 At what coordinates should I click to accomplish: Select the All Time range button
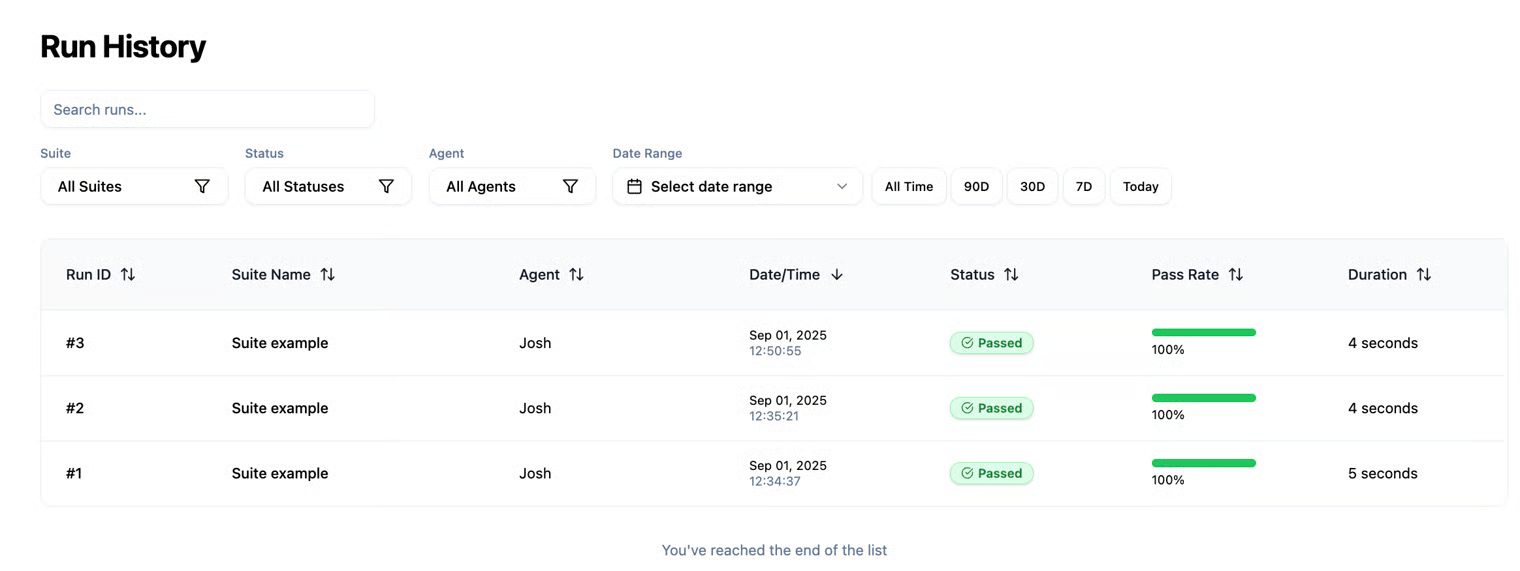[908, 186]
